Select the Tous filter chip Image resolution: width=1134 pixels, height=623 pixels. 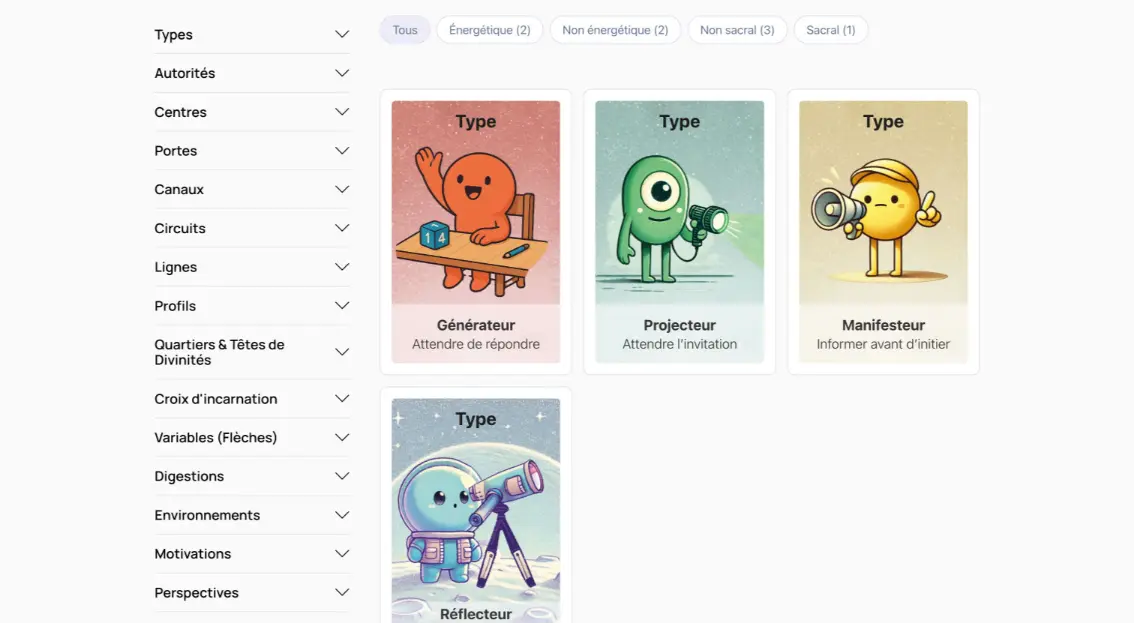405,30
